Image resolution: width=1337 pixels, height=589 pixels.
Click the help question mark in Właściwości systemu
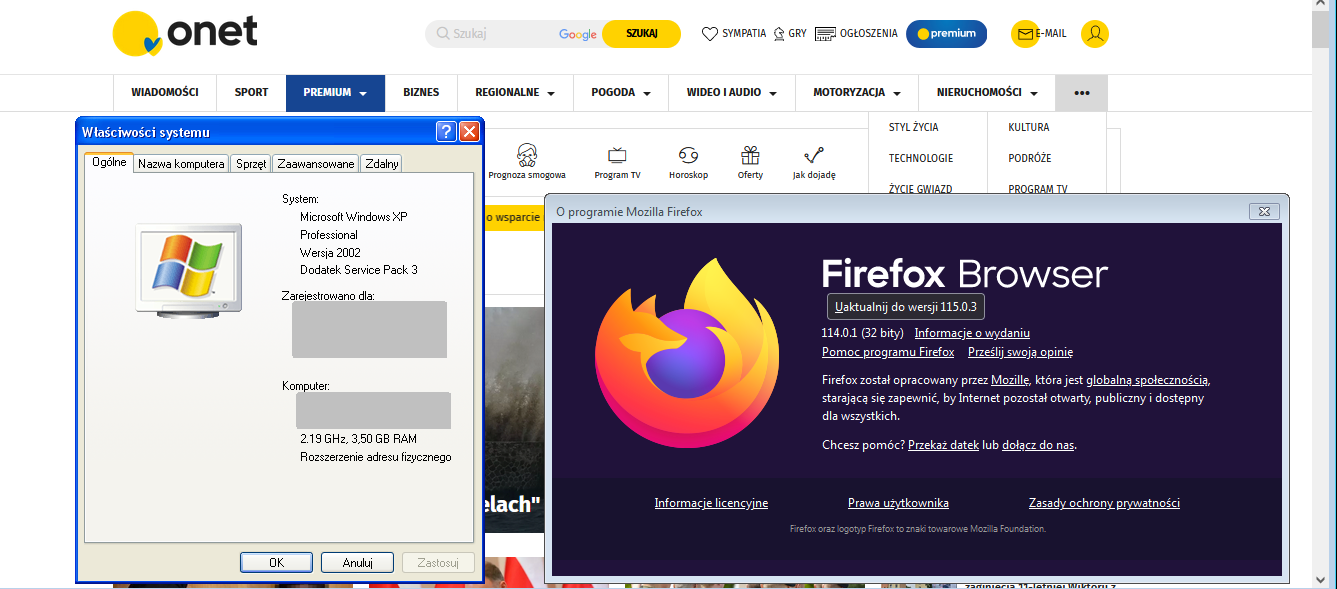446,132
